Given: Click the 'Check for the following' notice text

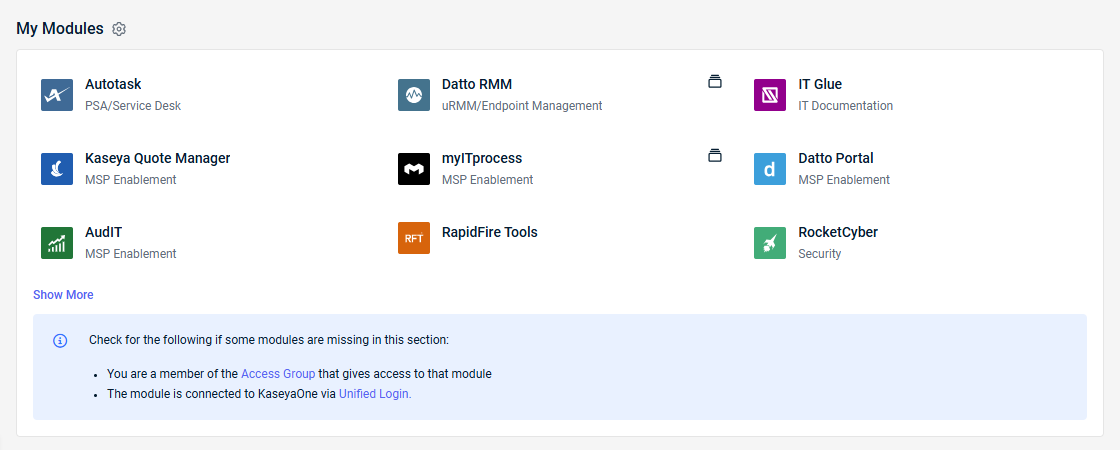Looking at the screenshot, I should coord(269,340).
